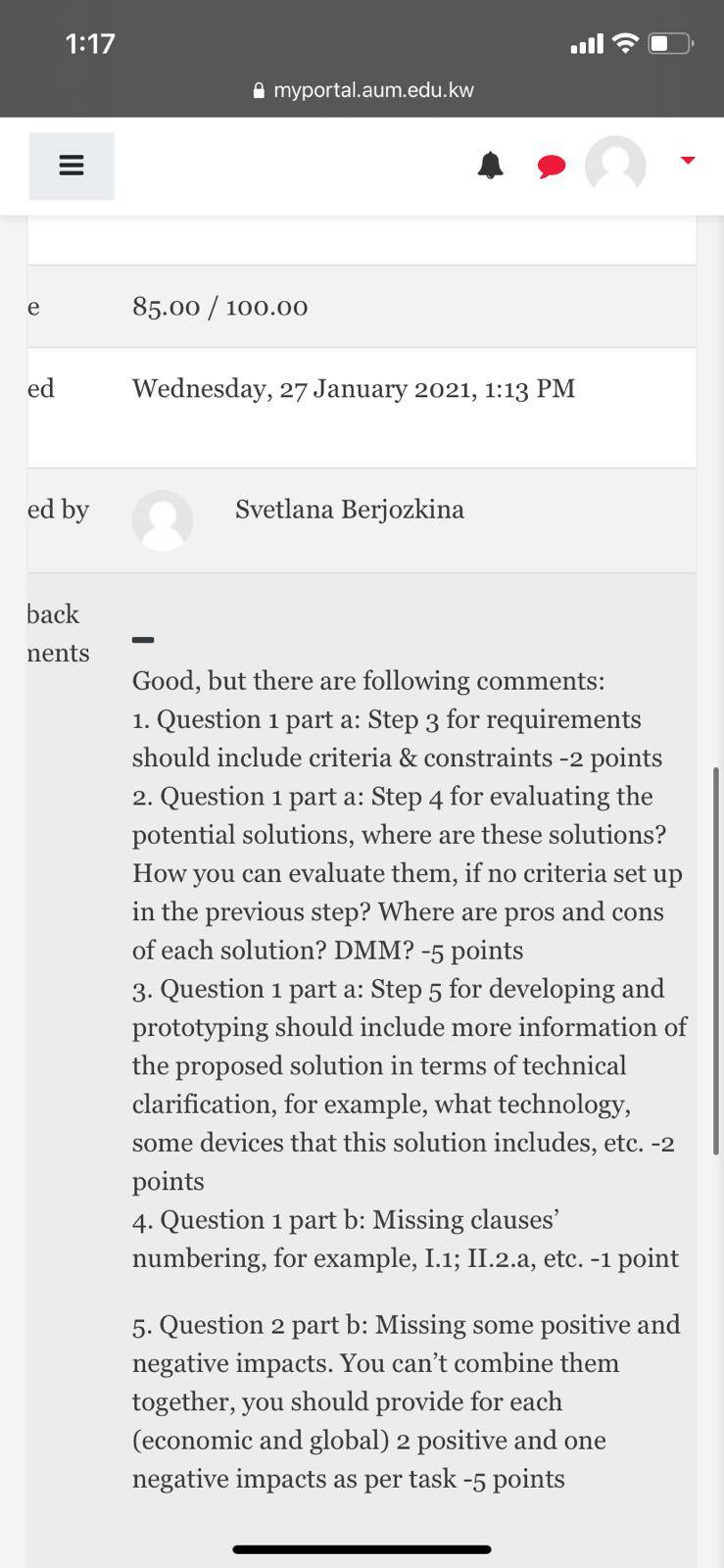Tap the 85.00 / 100.00 grade value
The width and height of the screenshot is (724, 1568).
click(x=220, y=307)
